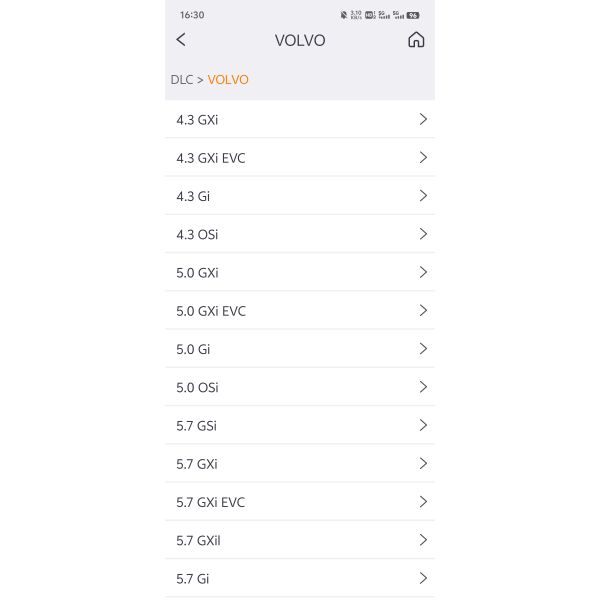Tap the clock showing 16:30
This screenshot has height=600, width=600.
tap(192, 15)
